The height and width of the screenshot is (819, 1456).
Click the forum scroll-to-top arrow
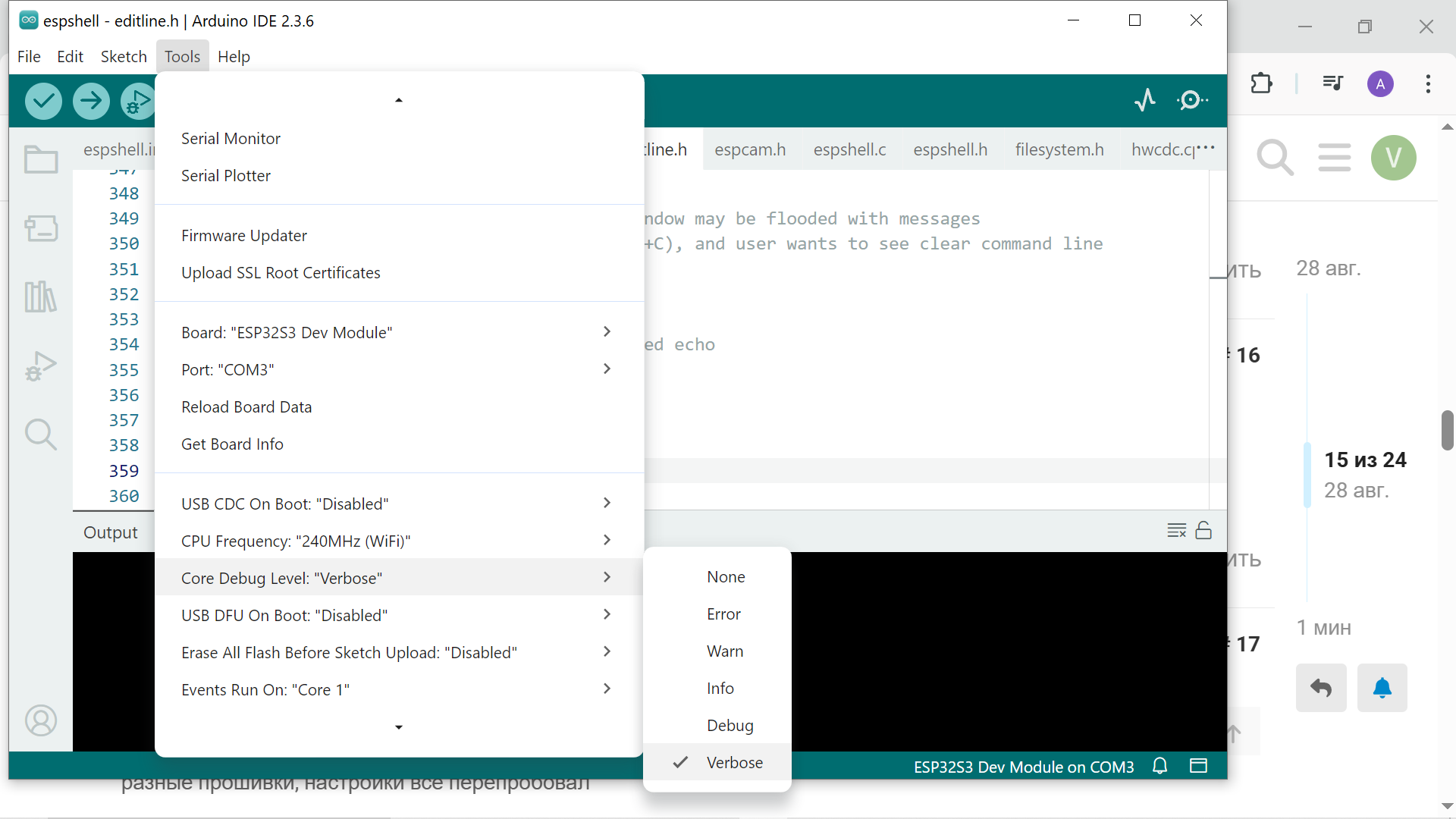click(1234, 733)
